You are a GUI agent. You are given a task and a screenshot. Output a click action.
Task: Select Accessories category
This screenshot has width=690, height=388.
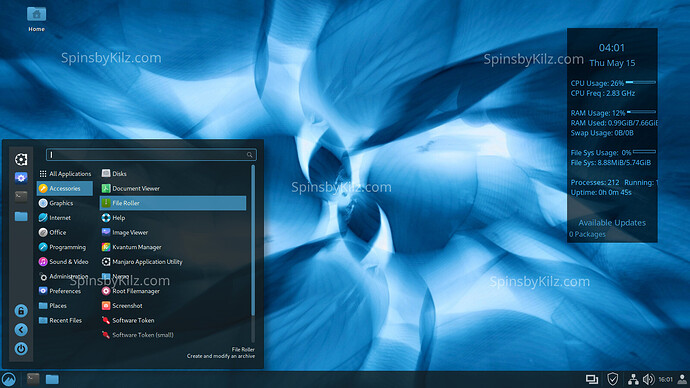[x=65, y=188]
